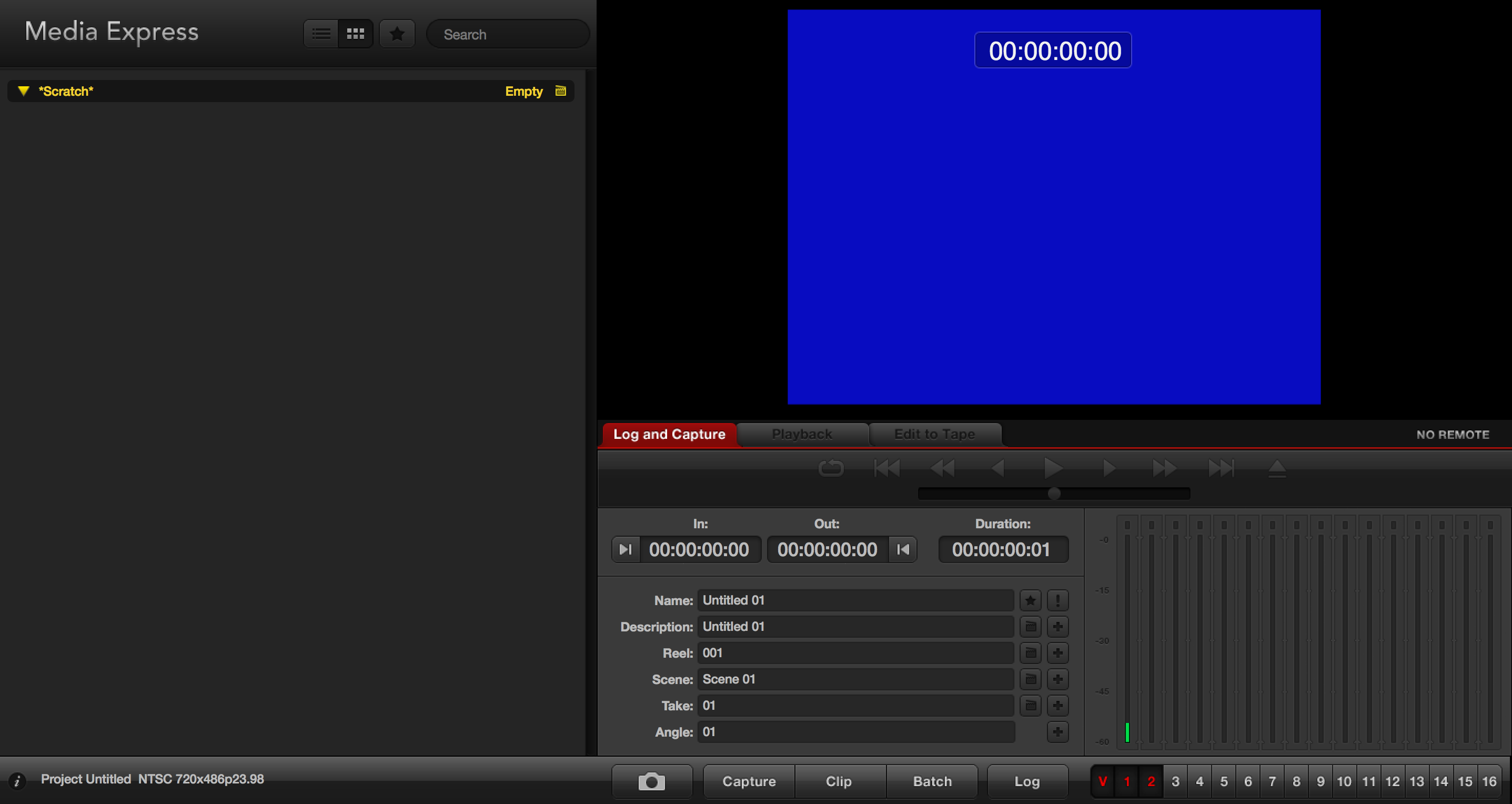
Task: Skip to next clip transport button
Action: point(1222,468)
